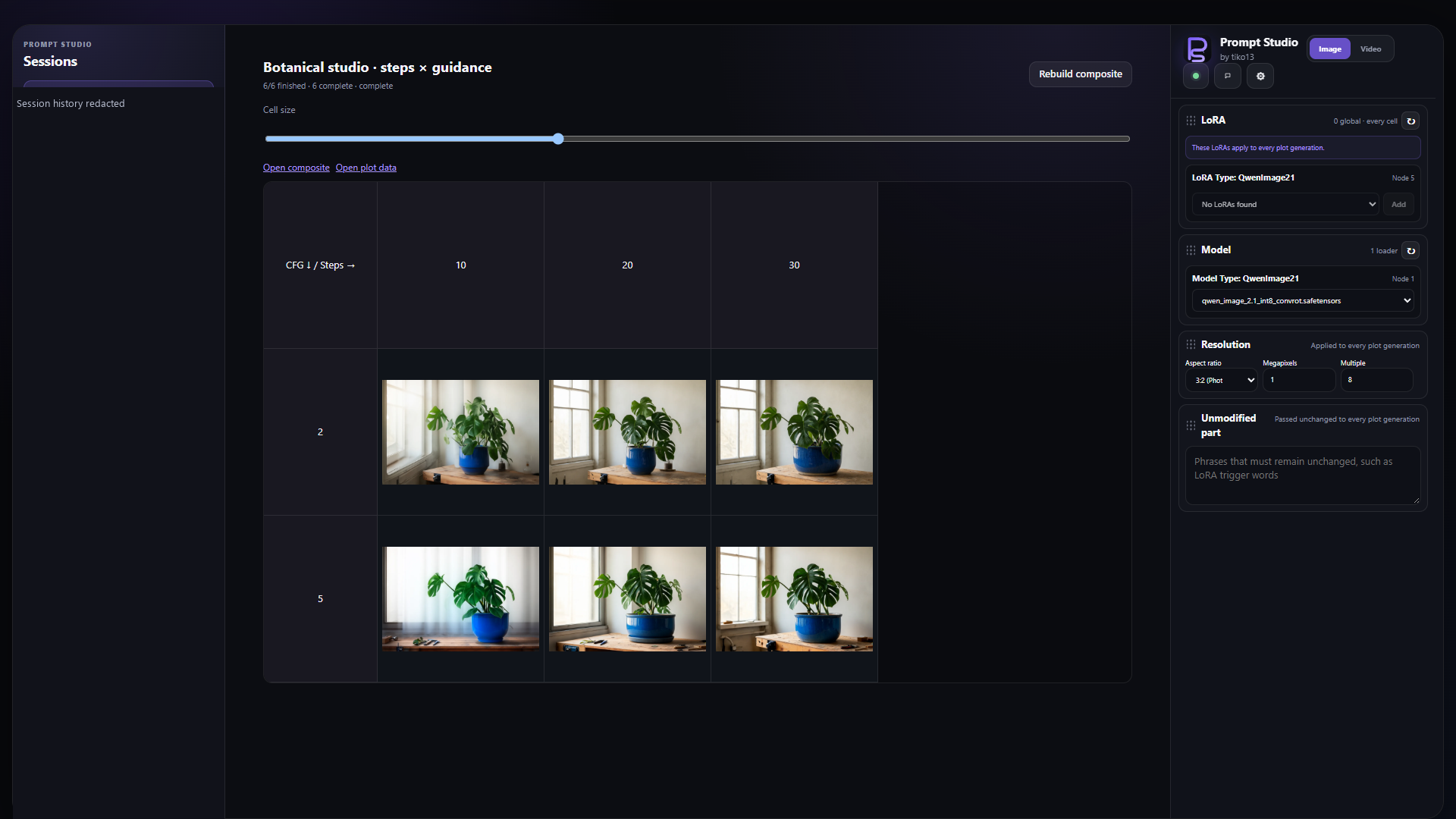Image resolution: width=1456 pixels, height=819 pixels.
Task: Open the Aspect ratio dropdown
Action: [1221, 381]
